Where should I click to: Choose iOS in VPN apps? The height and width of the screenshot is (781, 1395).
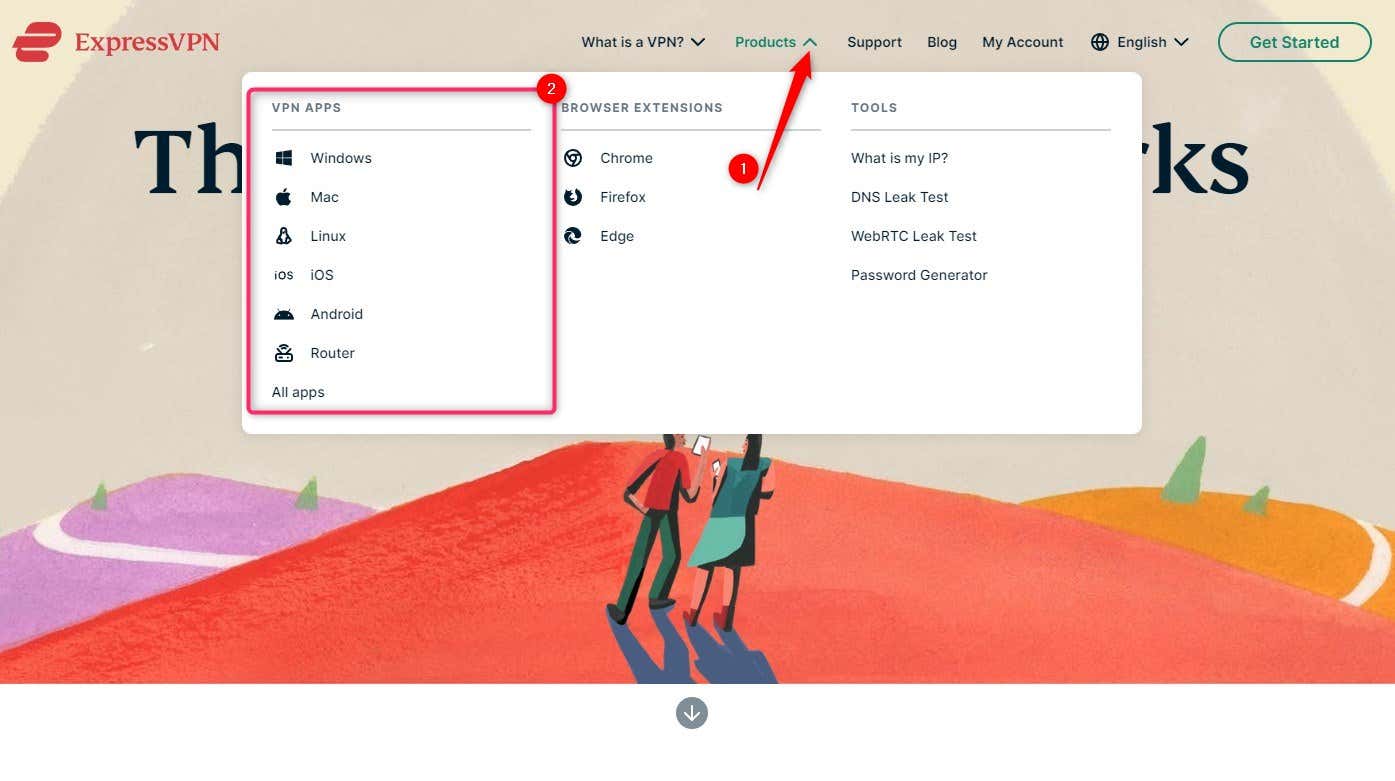click(322, 275)
